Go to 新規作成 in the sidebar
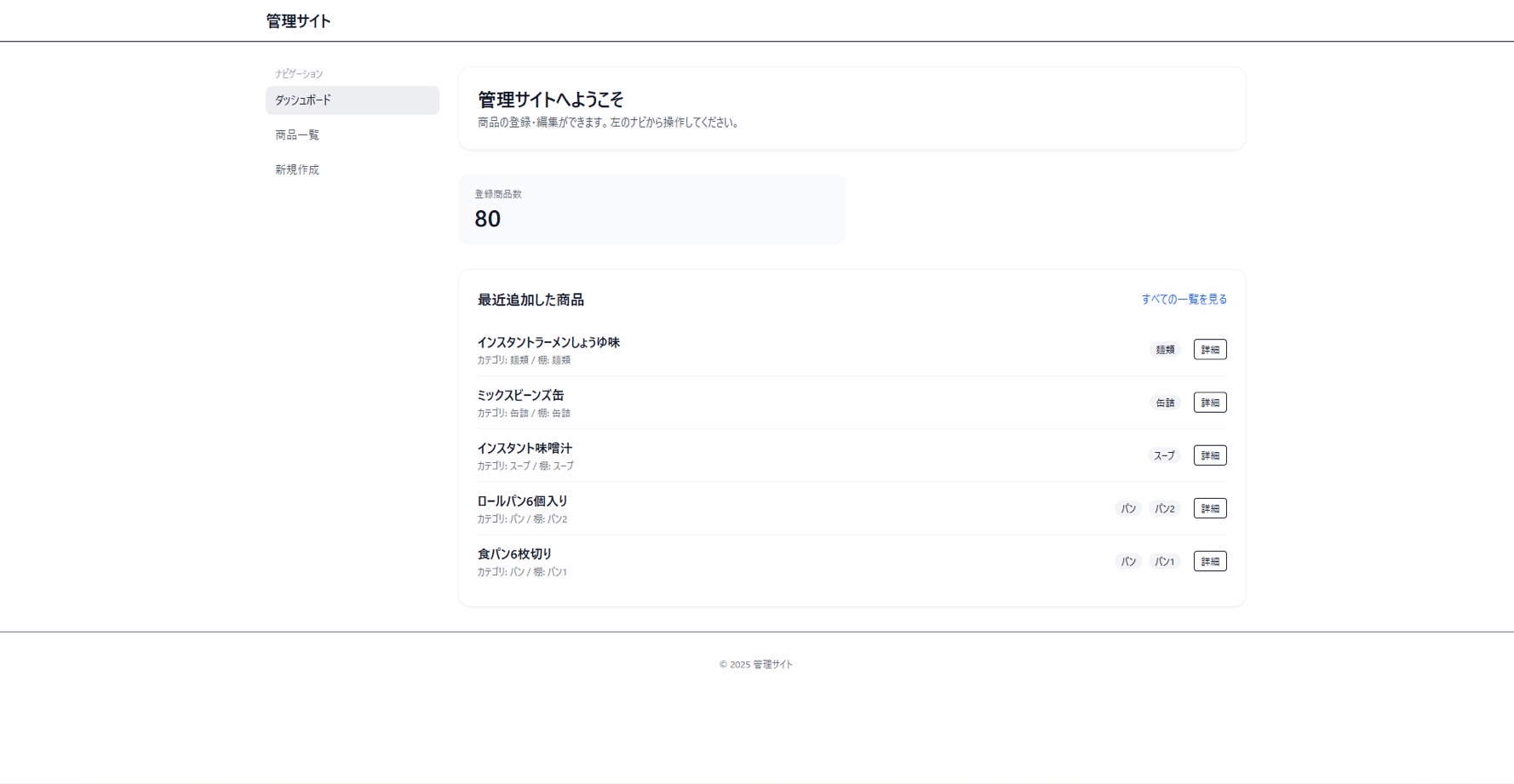 tap(297, 170)
